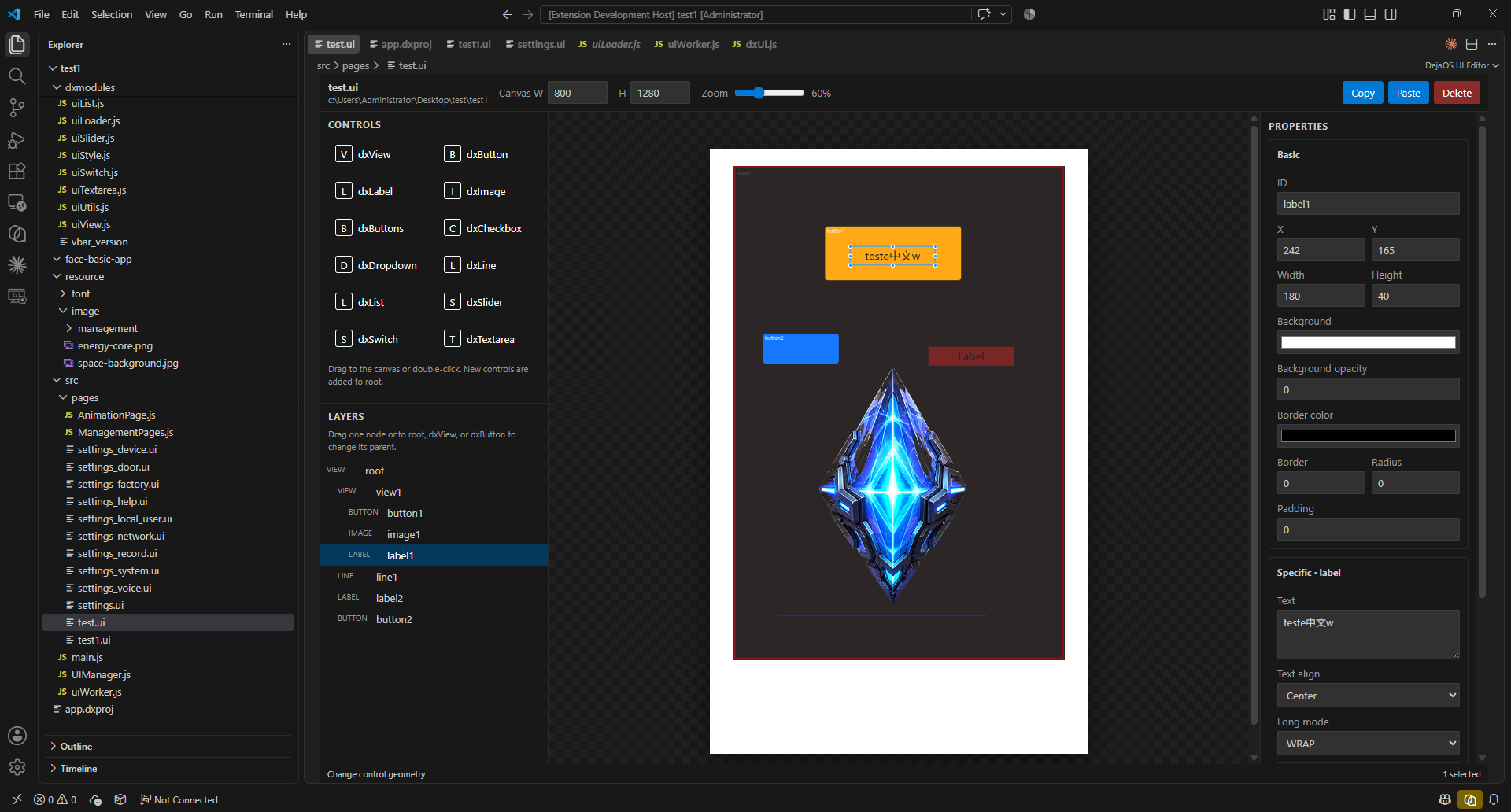The image size is (1511, 812).
Task: Click the Delete button
Action: tap(1457, 93)
